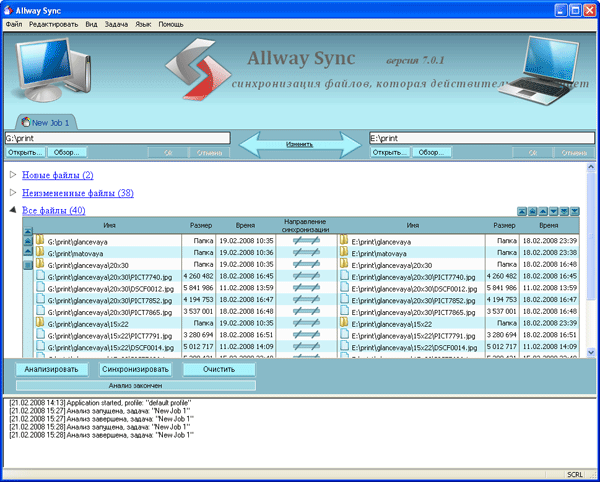
Task: Click the size cell 5 841 986 on the G: side
Action: click(198, 288)
